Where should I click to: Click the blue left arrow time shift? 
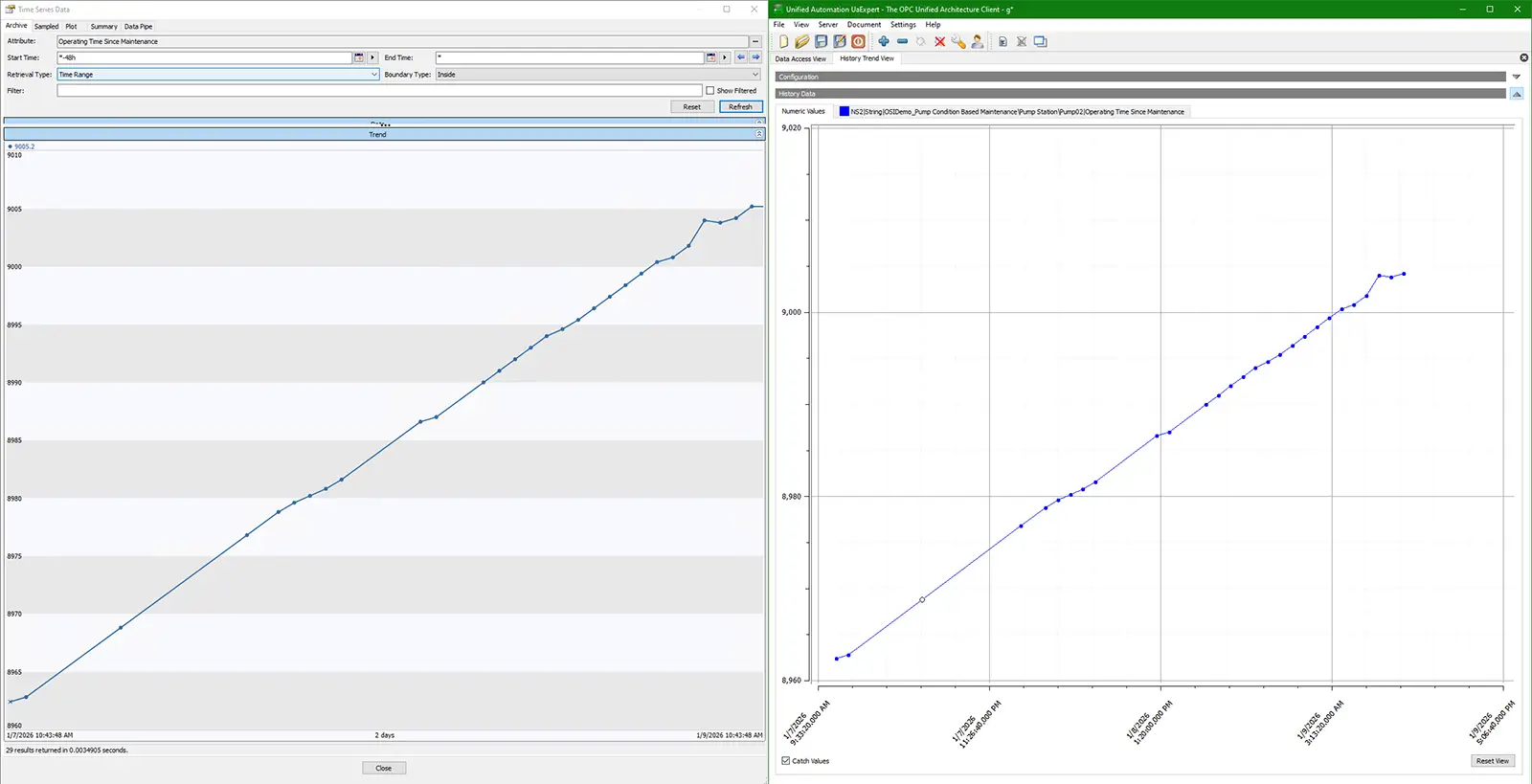[x=740, y=57]
